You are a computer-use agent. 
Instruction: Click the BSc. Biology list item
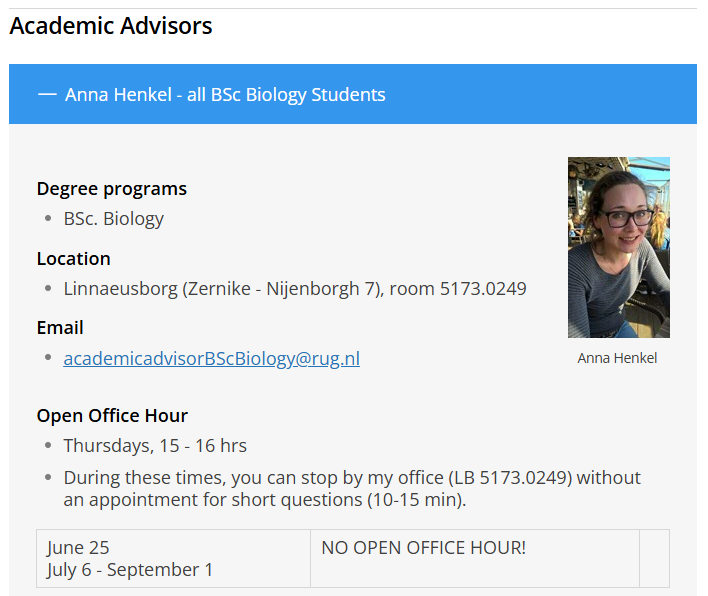[113, 219]
